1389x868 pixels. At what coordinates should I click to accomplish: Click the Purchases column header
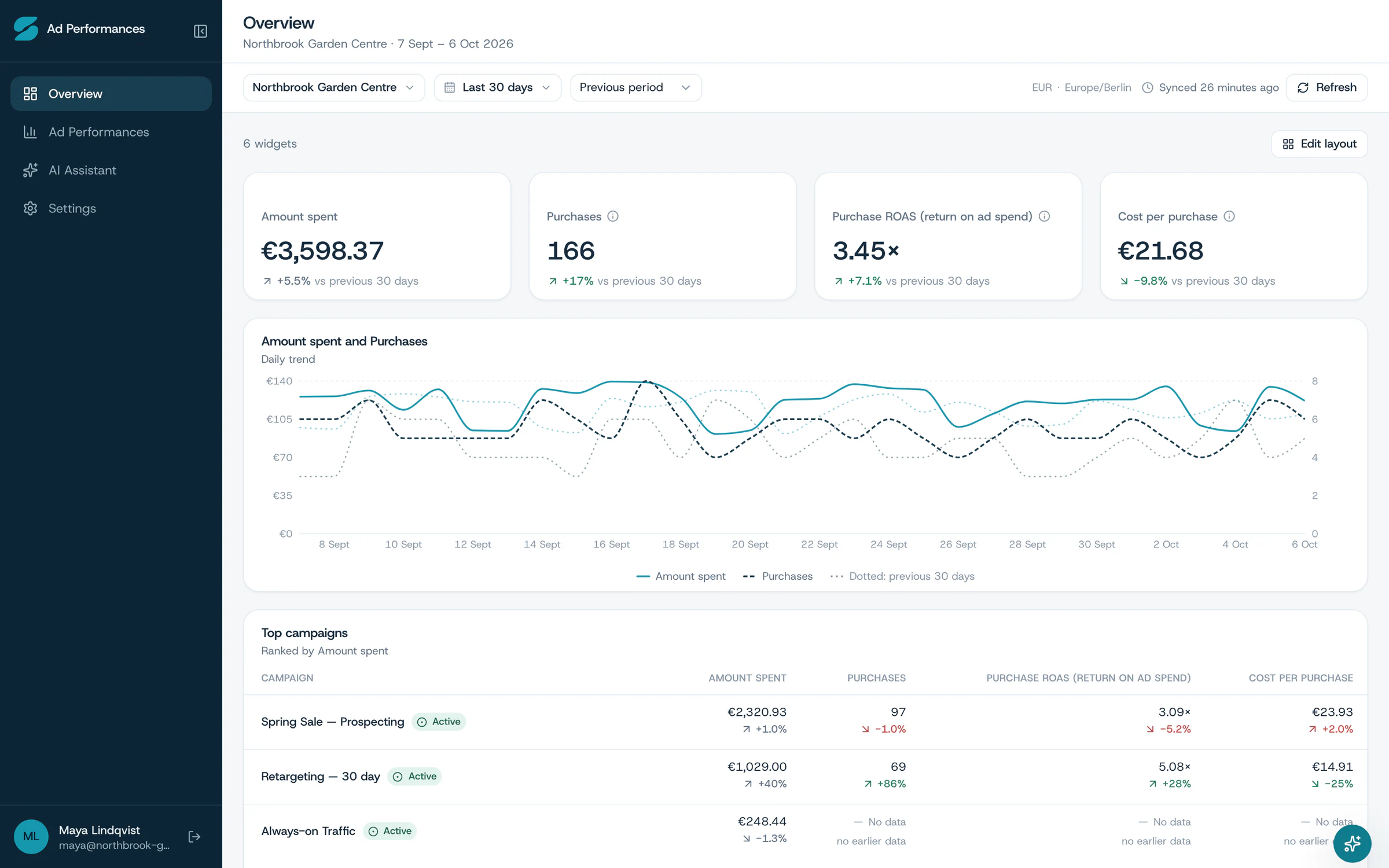[876, 678]
